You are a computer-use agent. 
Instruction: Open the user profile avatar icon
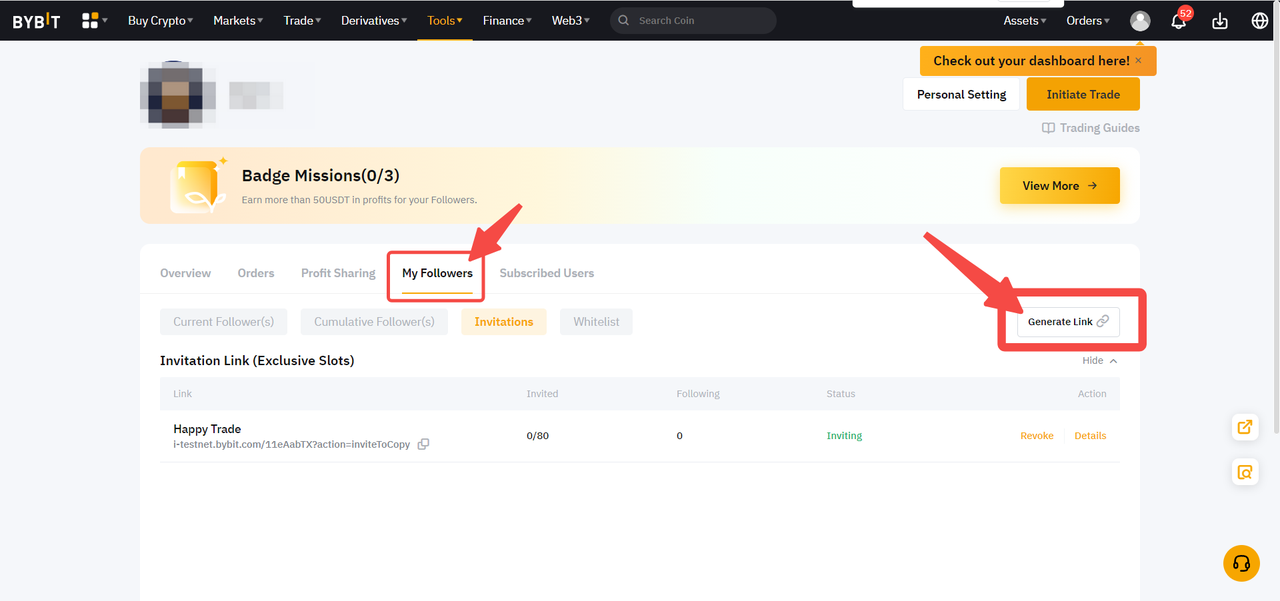pyautogui.click(x=1140, y=21)
